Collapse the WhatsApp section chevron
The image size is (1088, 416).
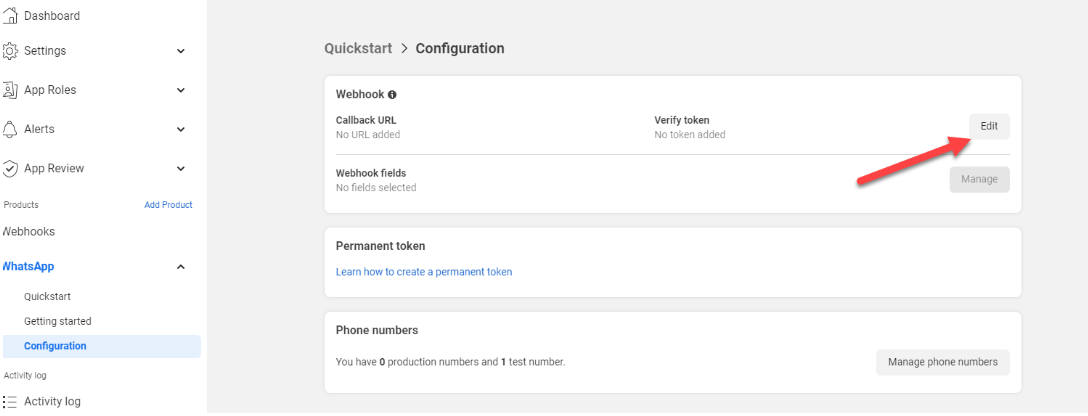coord(181,267)
